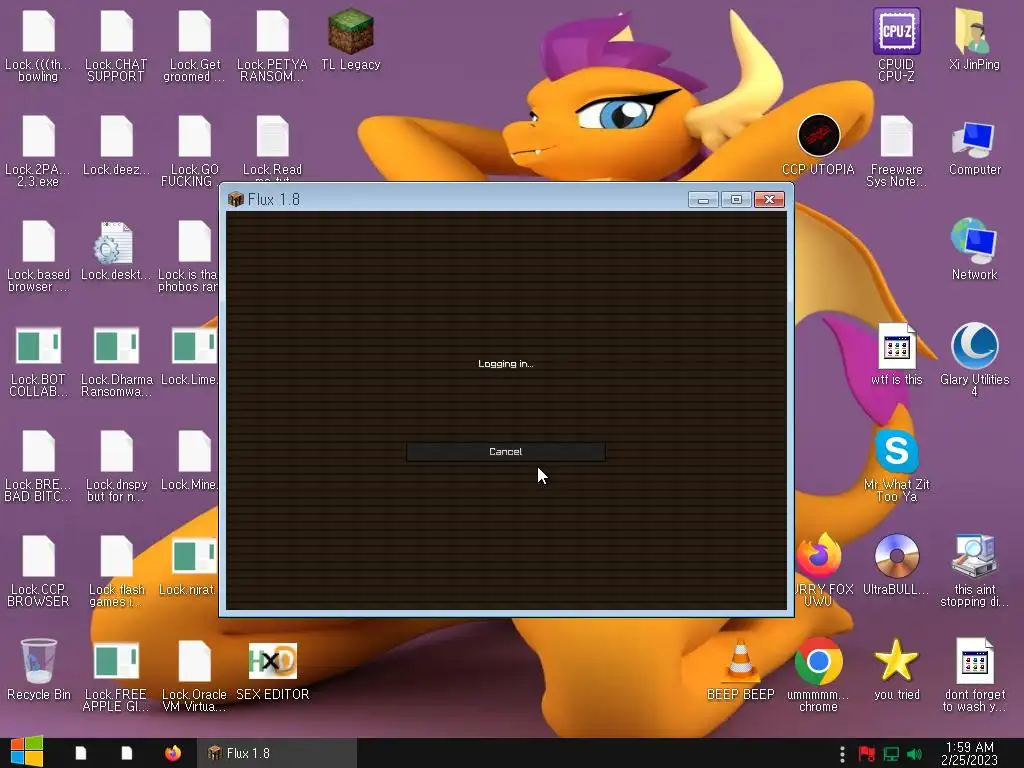This screenshot has width=1024, height=768.
Task: Launch VLC labeled BEEP BEEP
Action: tap(740, 669)
